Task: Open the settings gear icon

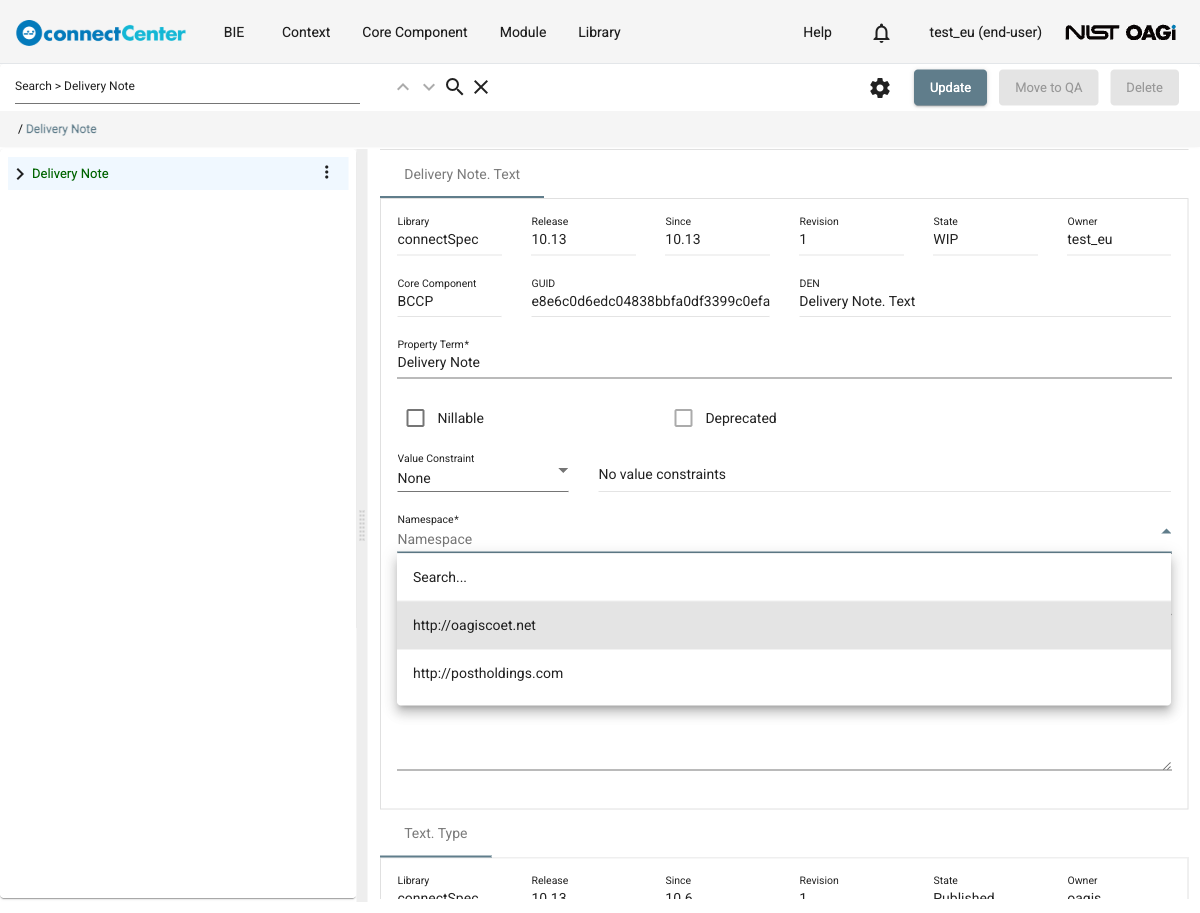Action: 880,88
